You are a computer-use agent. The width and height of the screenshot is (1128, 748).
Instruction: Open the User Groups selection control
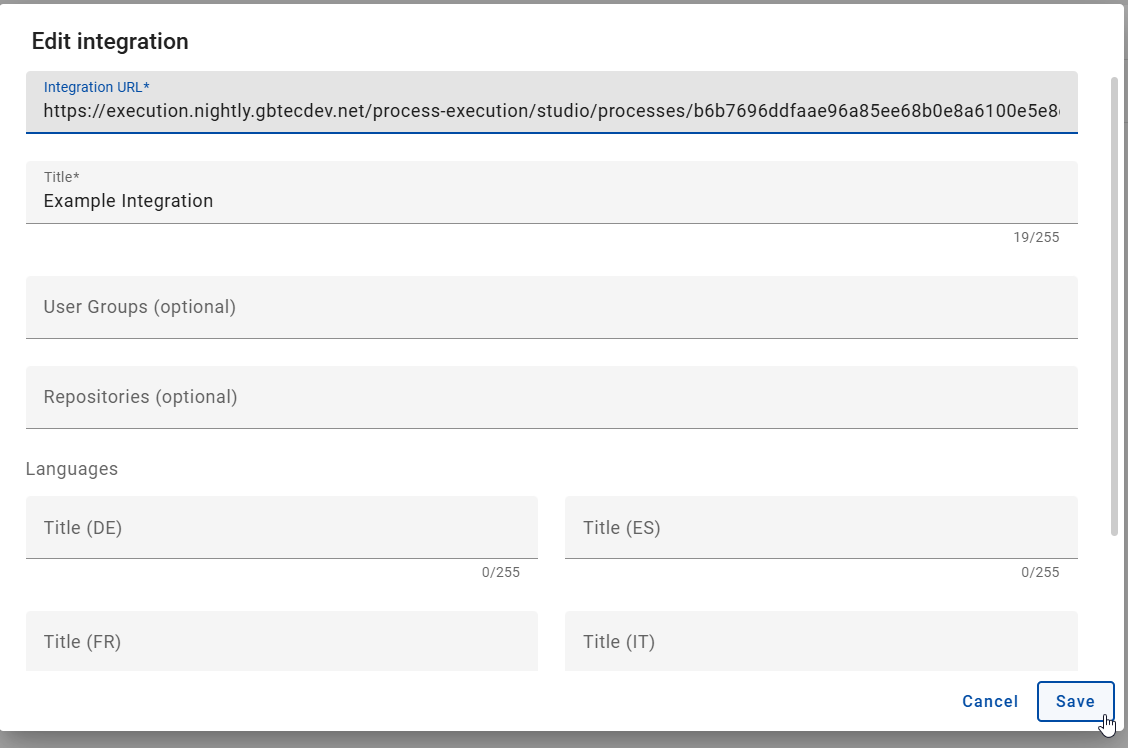[550, 307]
